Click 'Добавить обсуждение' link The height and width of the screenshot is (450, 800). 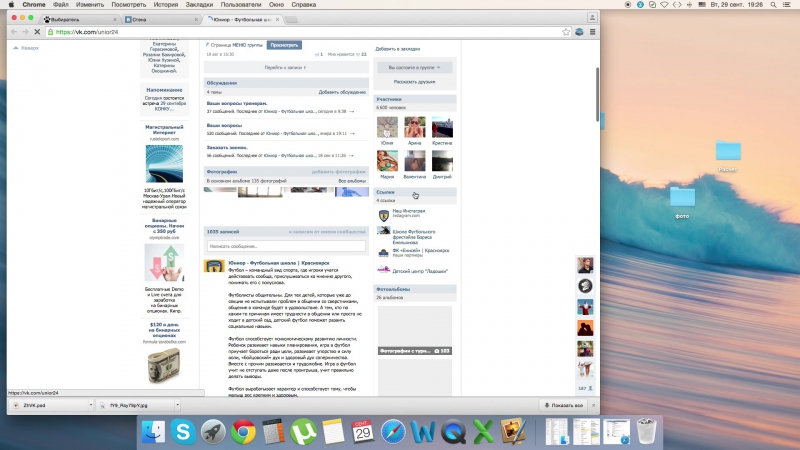click(342, 92)
